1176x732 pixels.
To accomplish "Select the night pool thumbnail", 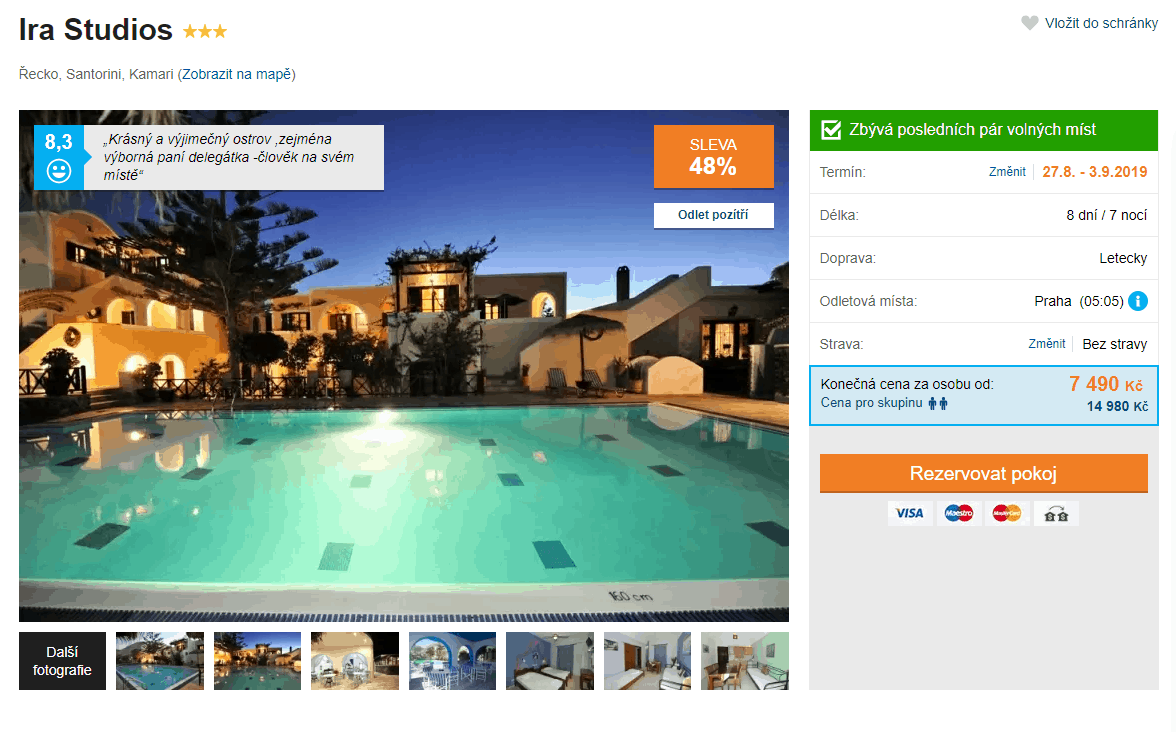I will point(257,661).
